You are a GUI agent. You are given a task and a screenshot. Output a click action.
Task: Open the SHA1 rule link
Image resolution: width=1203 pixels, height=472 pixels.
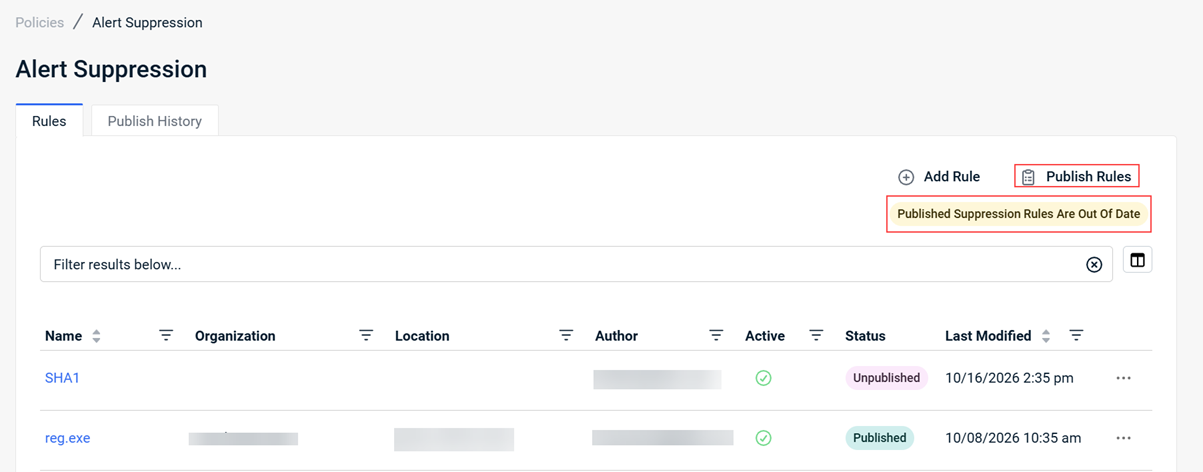62,378
